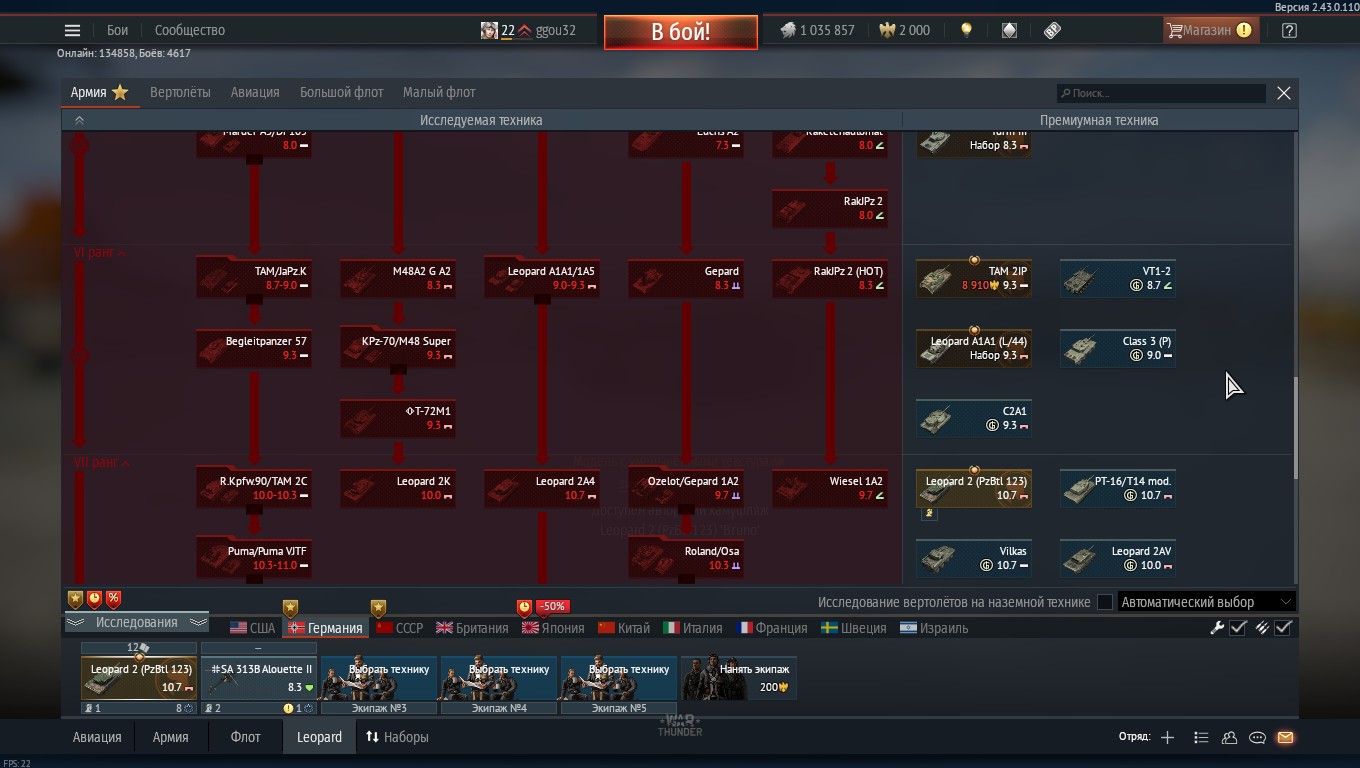Screen dimensions: 1360x768
Task: Collapse tree with double-chevron above ranks
Action: tap(79, 120)
